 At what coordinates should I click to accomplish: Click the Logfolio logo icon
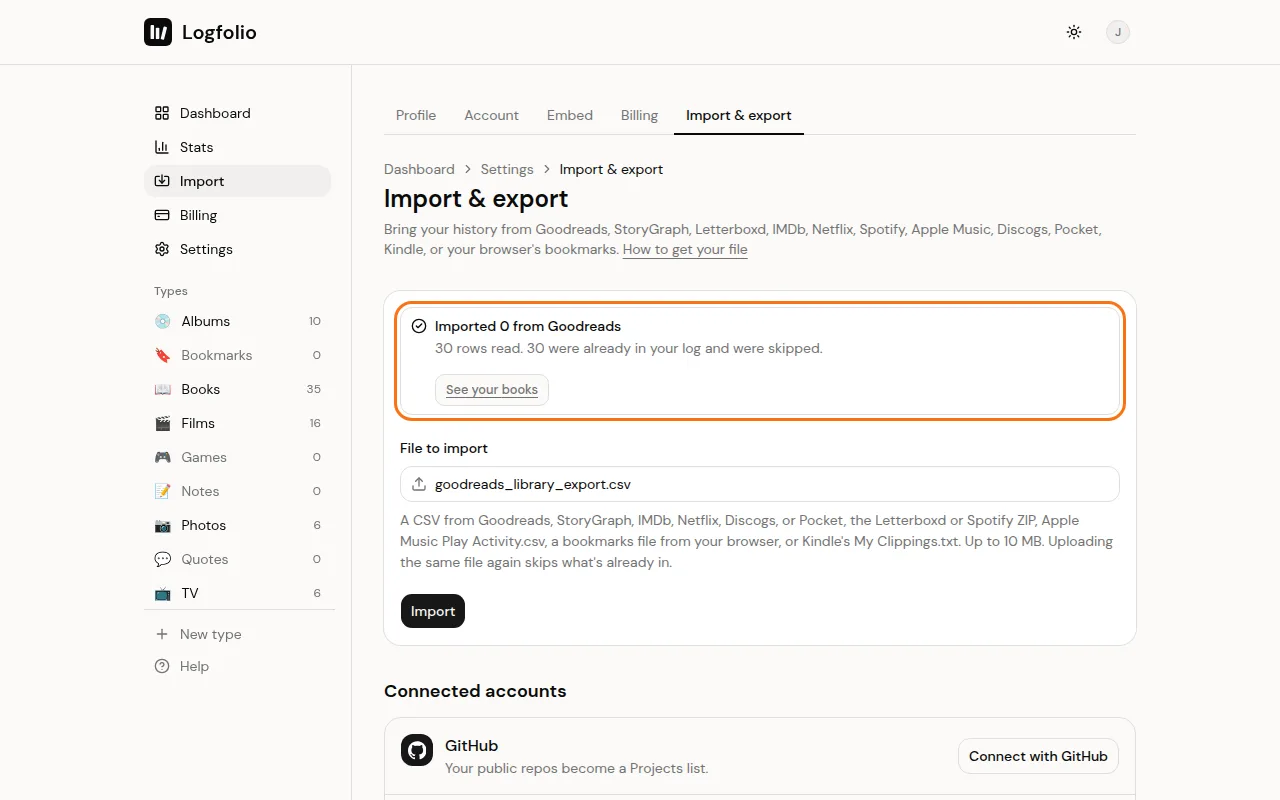[158, 32]
